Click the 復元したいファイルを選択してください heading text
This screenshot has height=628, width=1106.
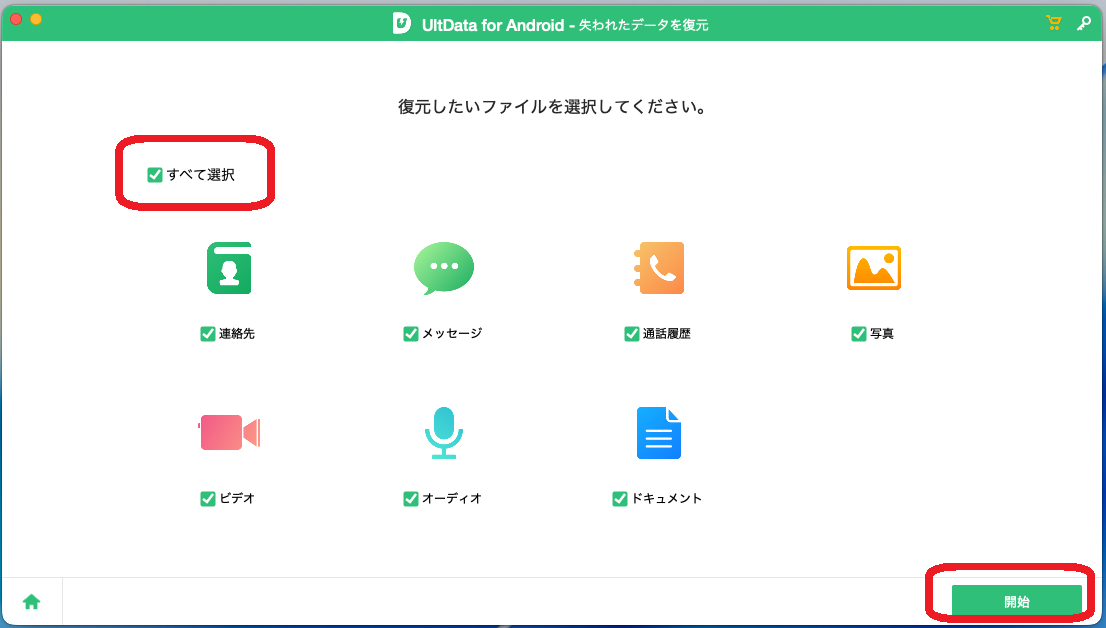pyautogui.click(x=552, y=107)
